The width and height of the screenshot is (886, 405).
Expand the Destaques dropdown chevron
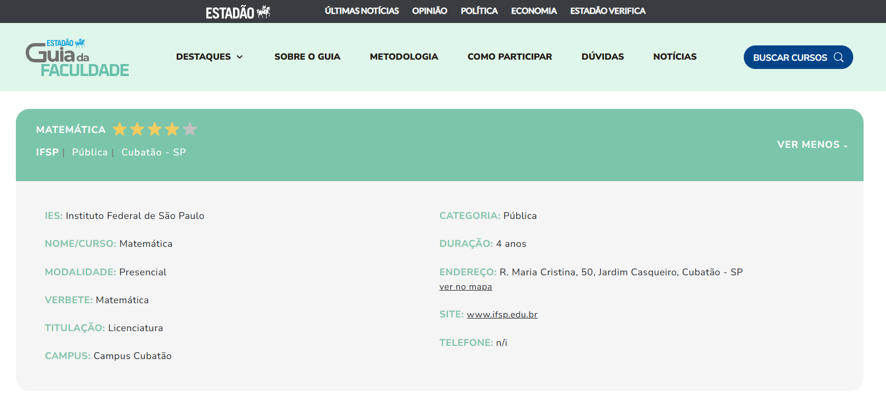(240, 57)
